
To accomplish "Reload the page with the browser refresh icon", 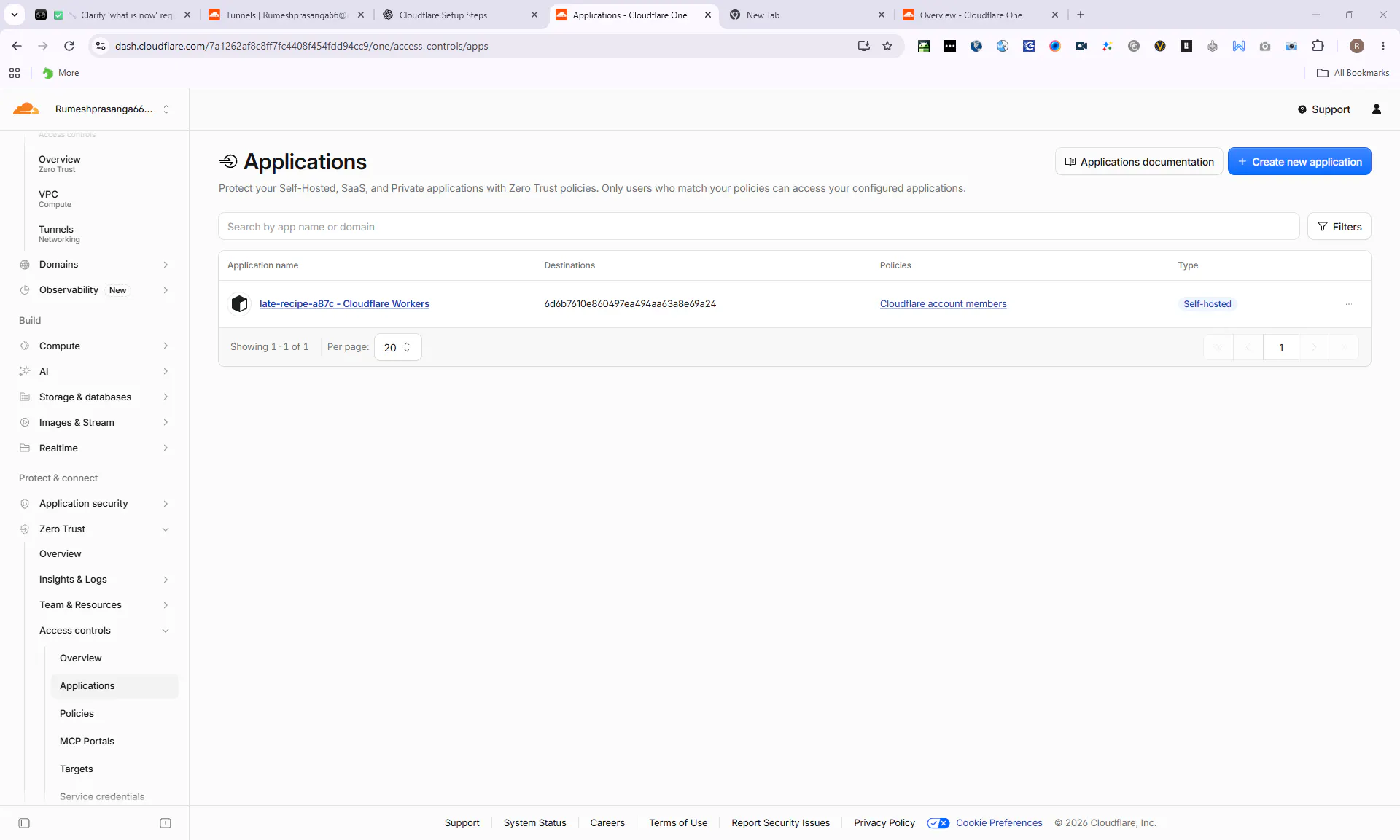I will pos(69,46).
